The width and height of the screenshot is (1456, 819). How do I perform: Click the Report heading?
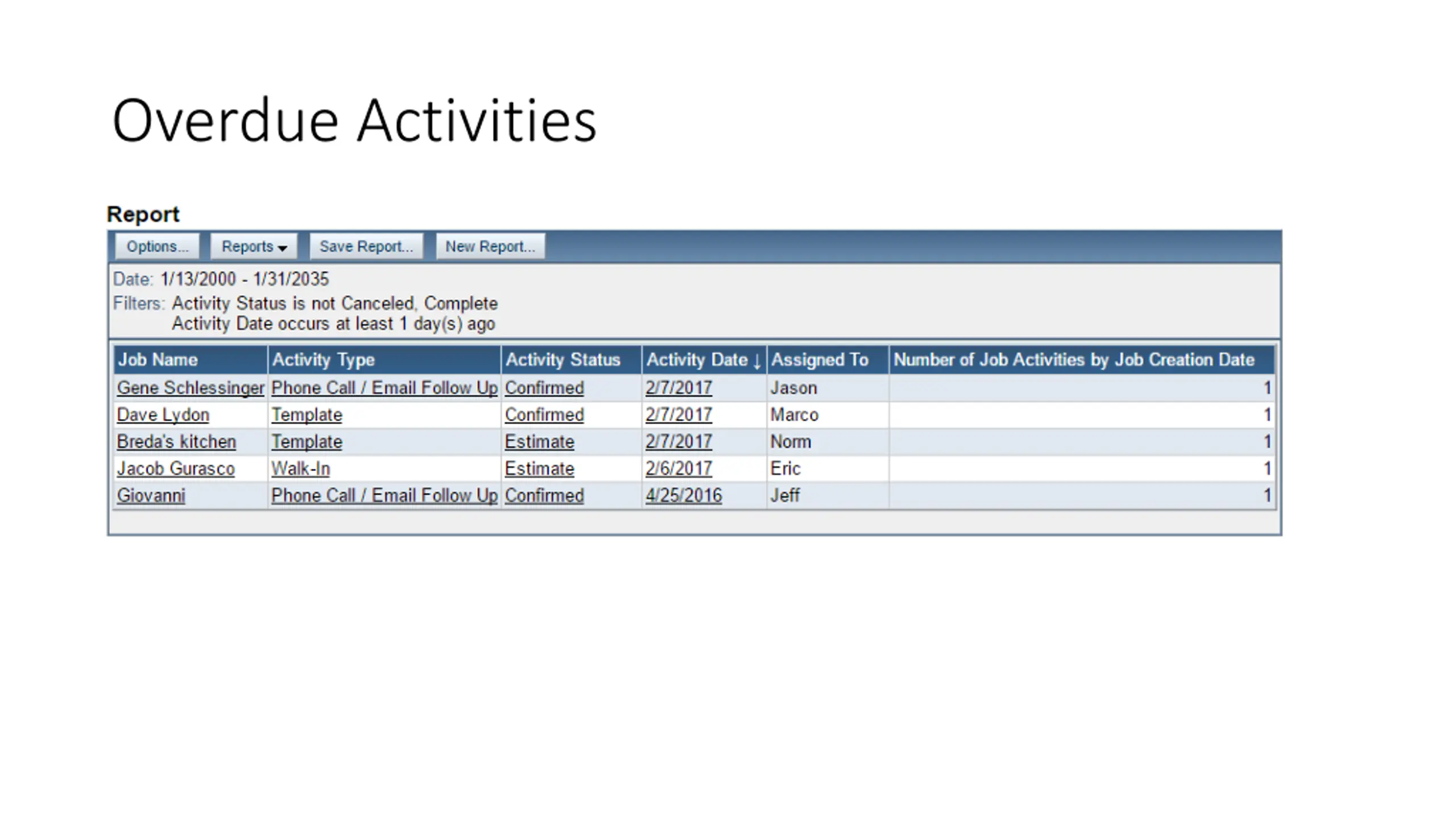click(143, 214)
